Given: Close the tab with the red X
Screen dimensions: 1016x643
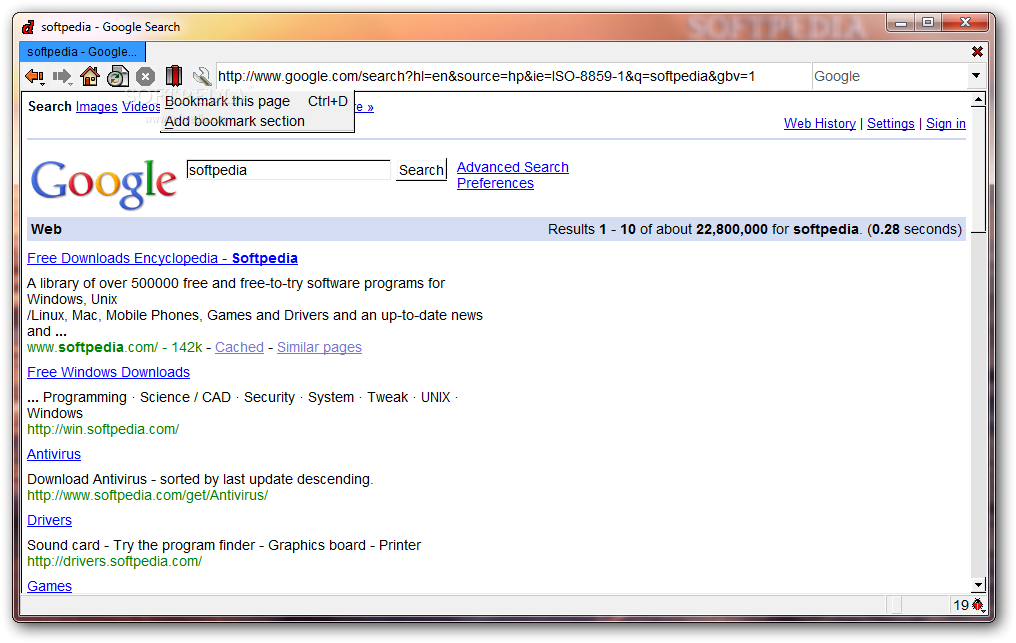Looking at the screenshot, I should (977, 51).
